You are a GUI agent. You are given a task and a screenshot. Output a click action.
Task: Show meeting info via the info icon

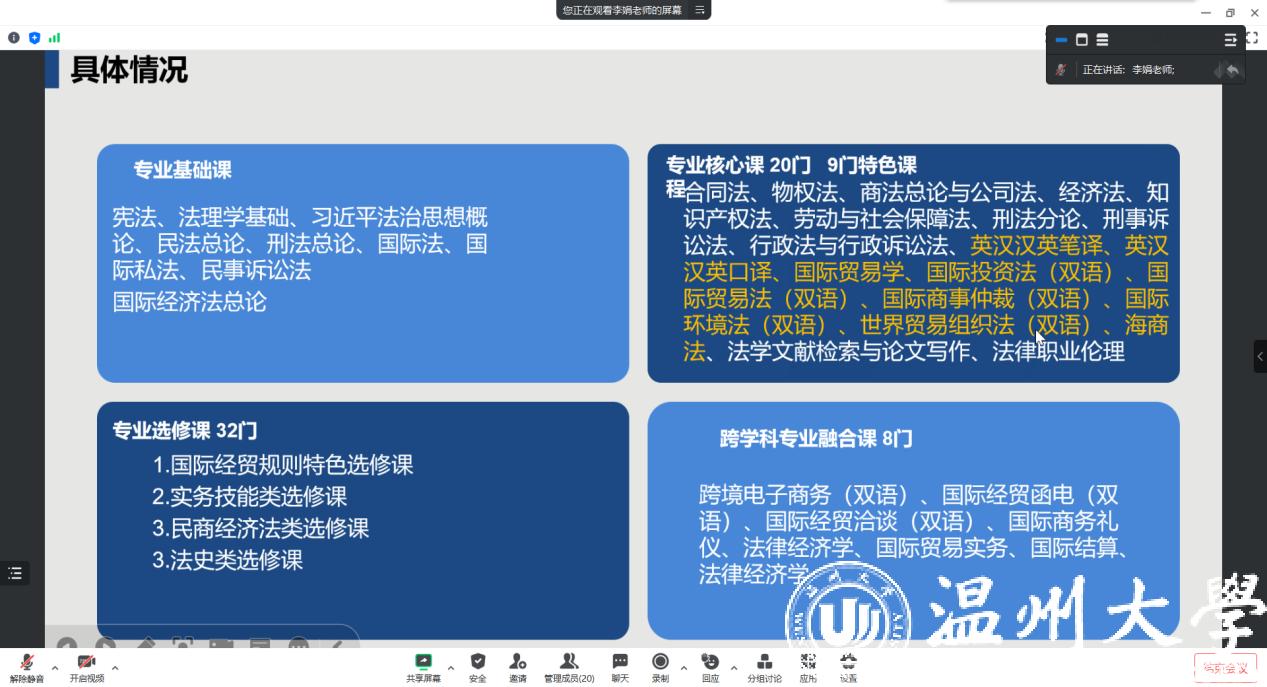click(14, 38)
